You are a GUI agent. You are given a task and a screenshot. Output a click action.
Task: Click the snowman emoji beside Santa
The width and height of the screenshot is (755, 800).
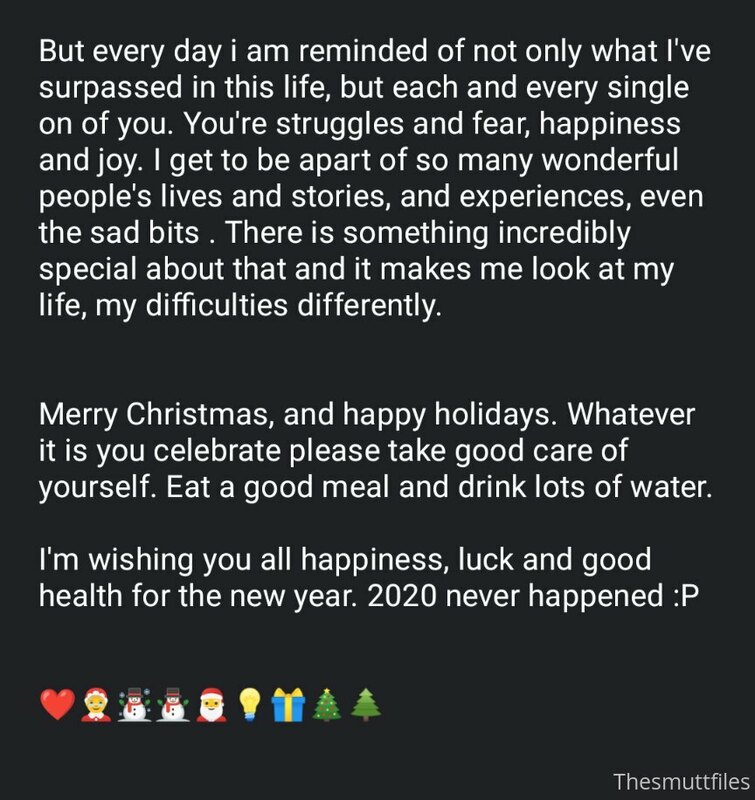(x=173, y=705)
